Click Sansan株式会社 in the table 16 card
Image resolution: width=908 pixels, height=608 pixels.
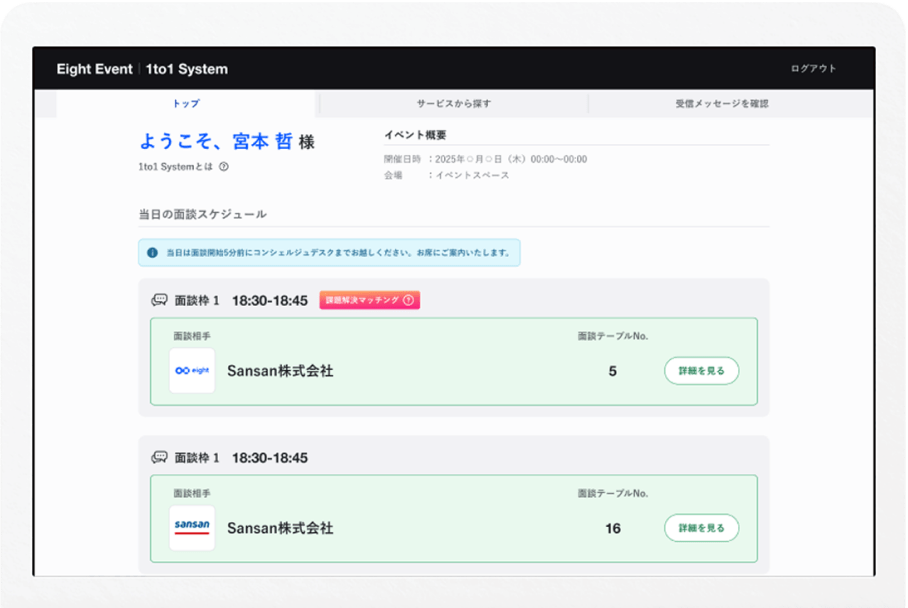coord(280,528)
